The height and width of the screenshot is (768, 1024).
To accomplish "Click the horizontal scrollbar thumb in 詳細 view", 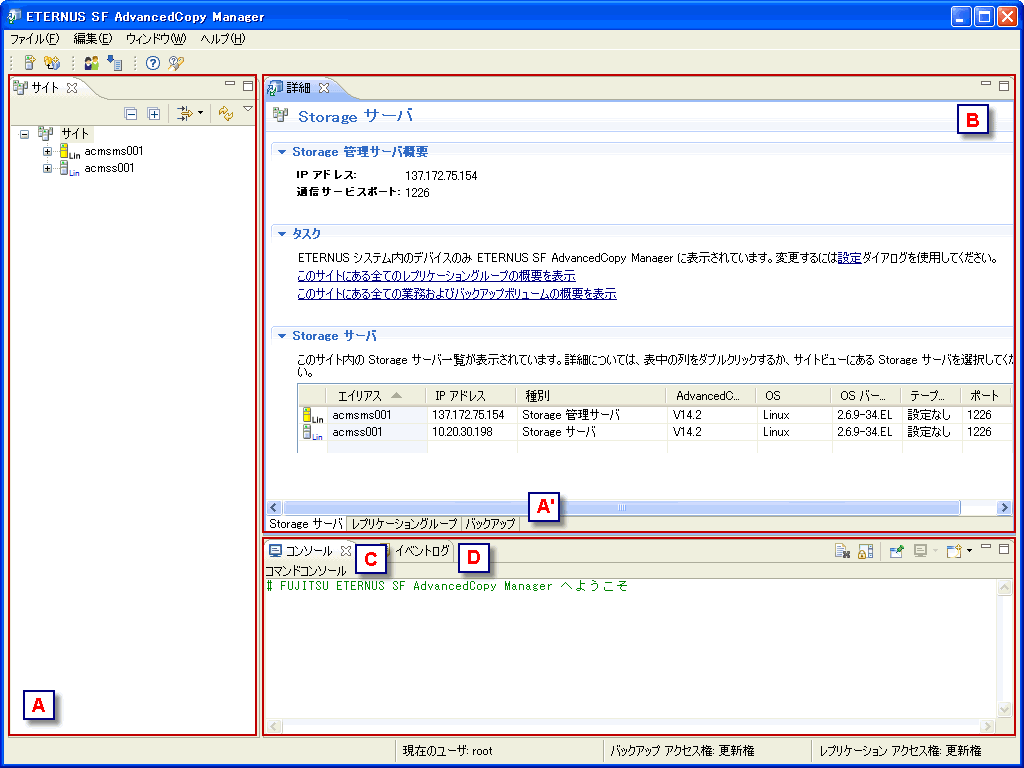I will pyautogui.click(x=622, y=507).
